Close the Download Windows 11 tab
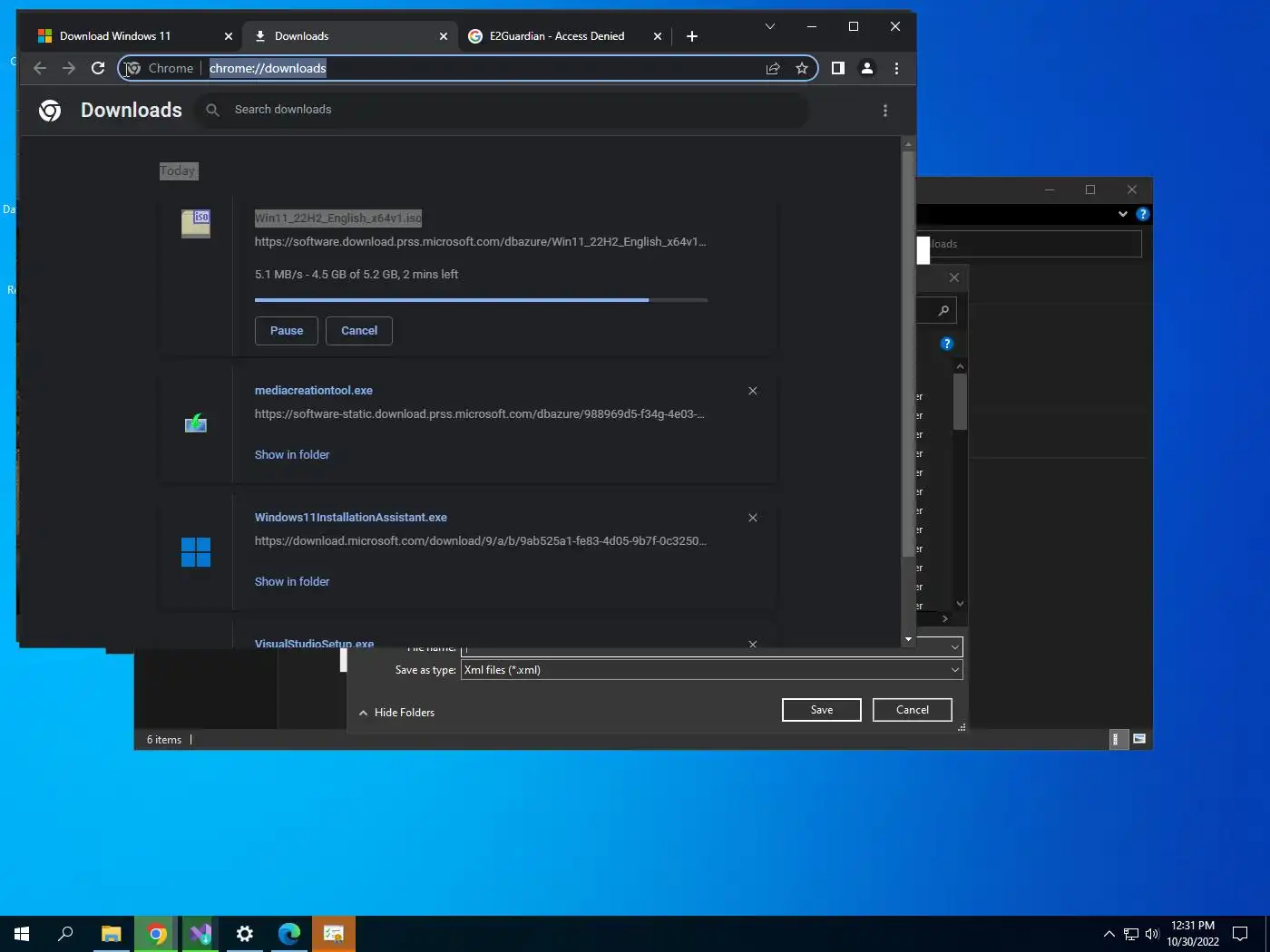1270x952 pixels. [x=229, y=36]
